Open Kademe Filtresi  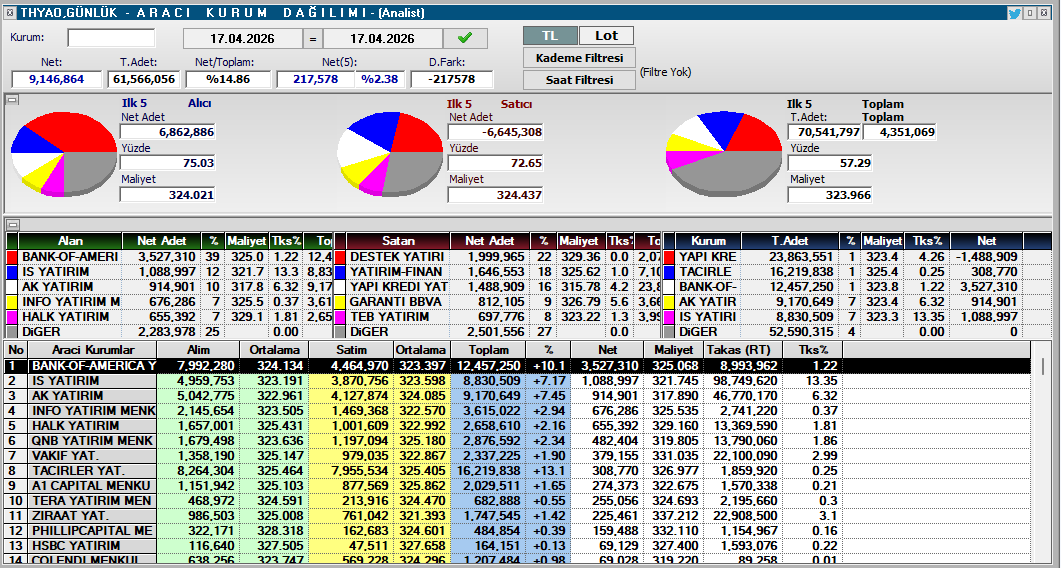(x=579, y=58)
